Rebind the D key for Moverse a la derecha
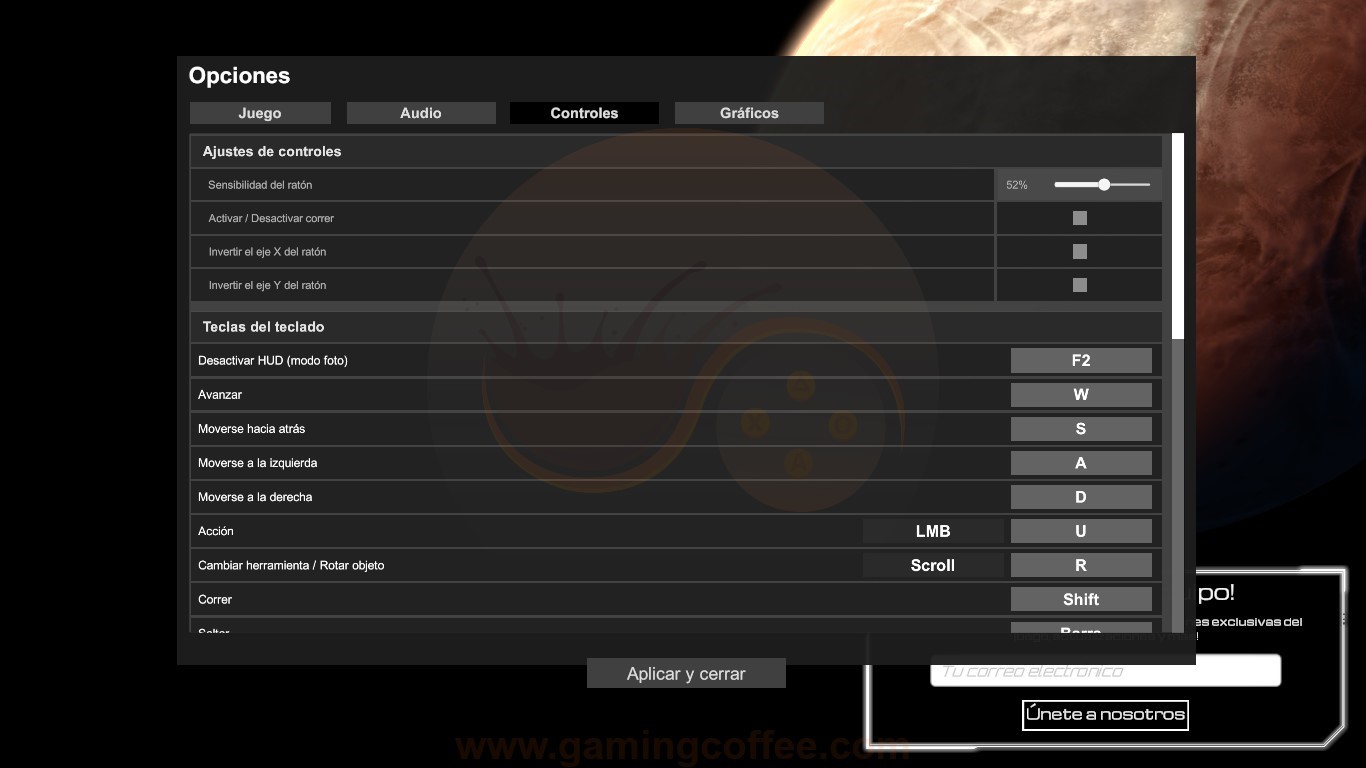 coord(1081,497)
